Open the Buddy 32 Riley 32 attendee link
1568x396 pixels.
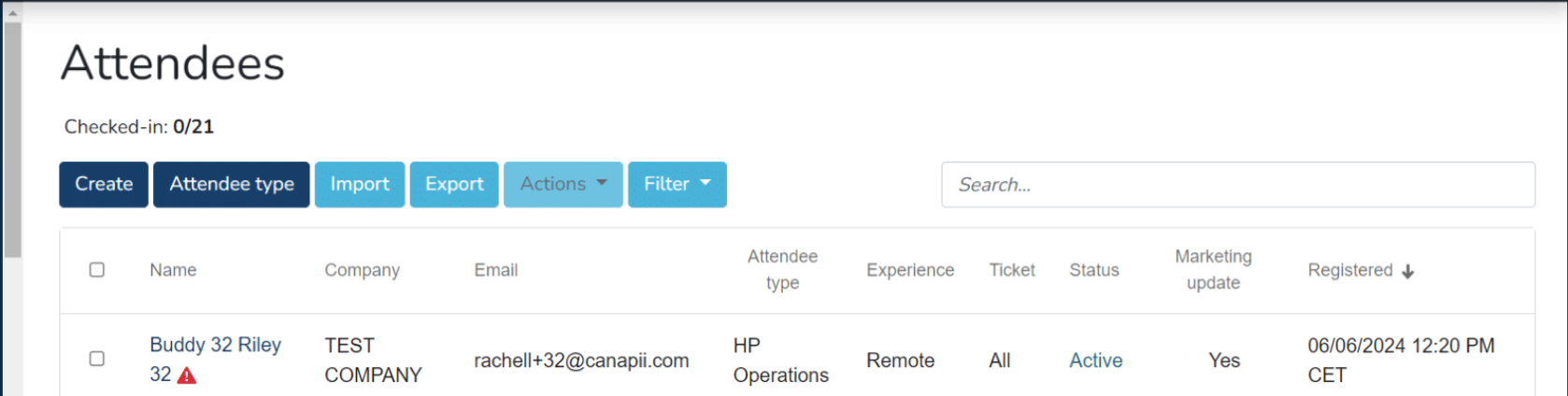(x=215, y=360)
